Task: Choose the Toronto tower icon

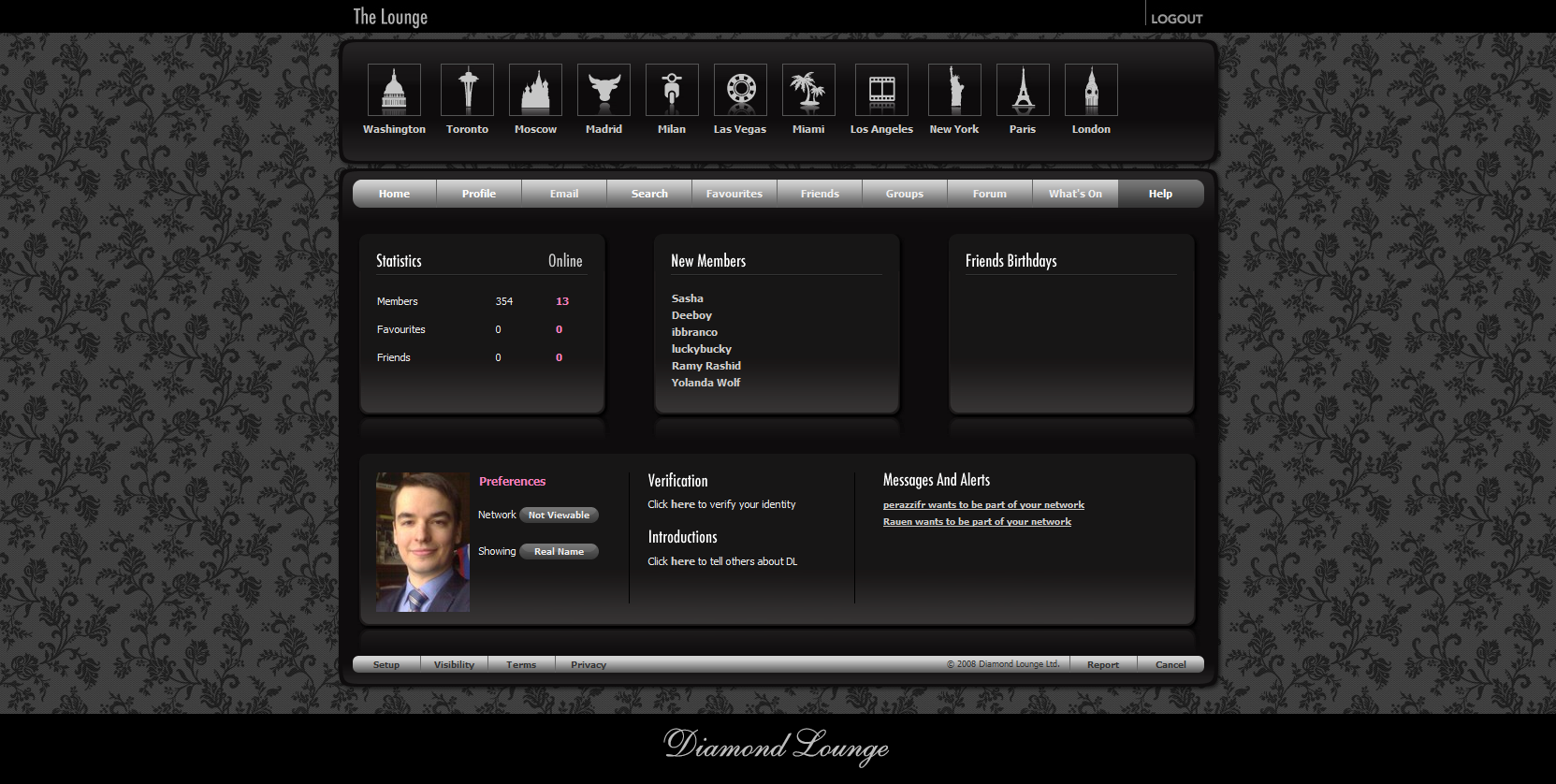Action: [467, 90]
